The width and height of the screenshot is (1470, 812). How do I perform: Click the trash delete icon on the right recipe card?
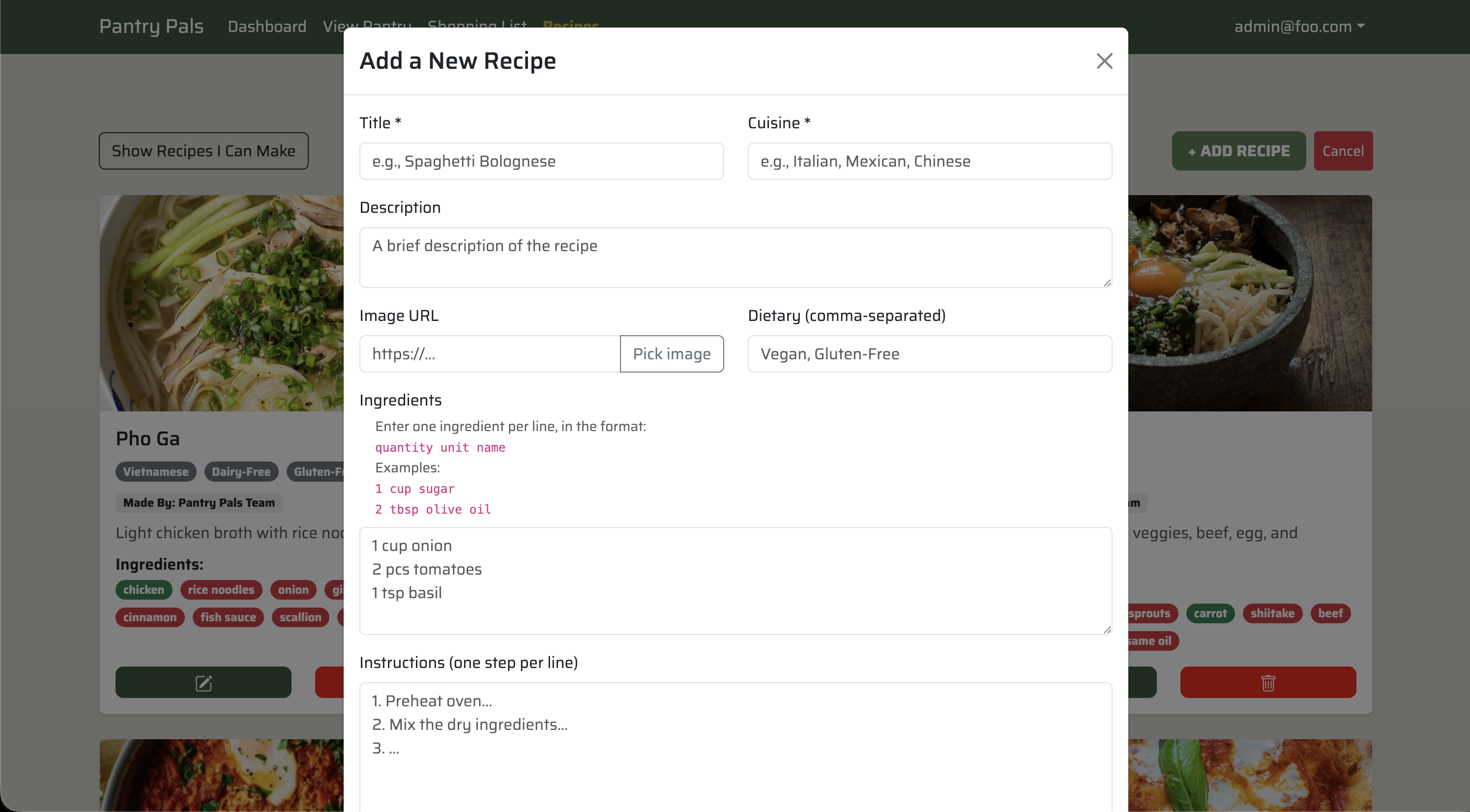1267,682
